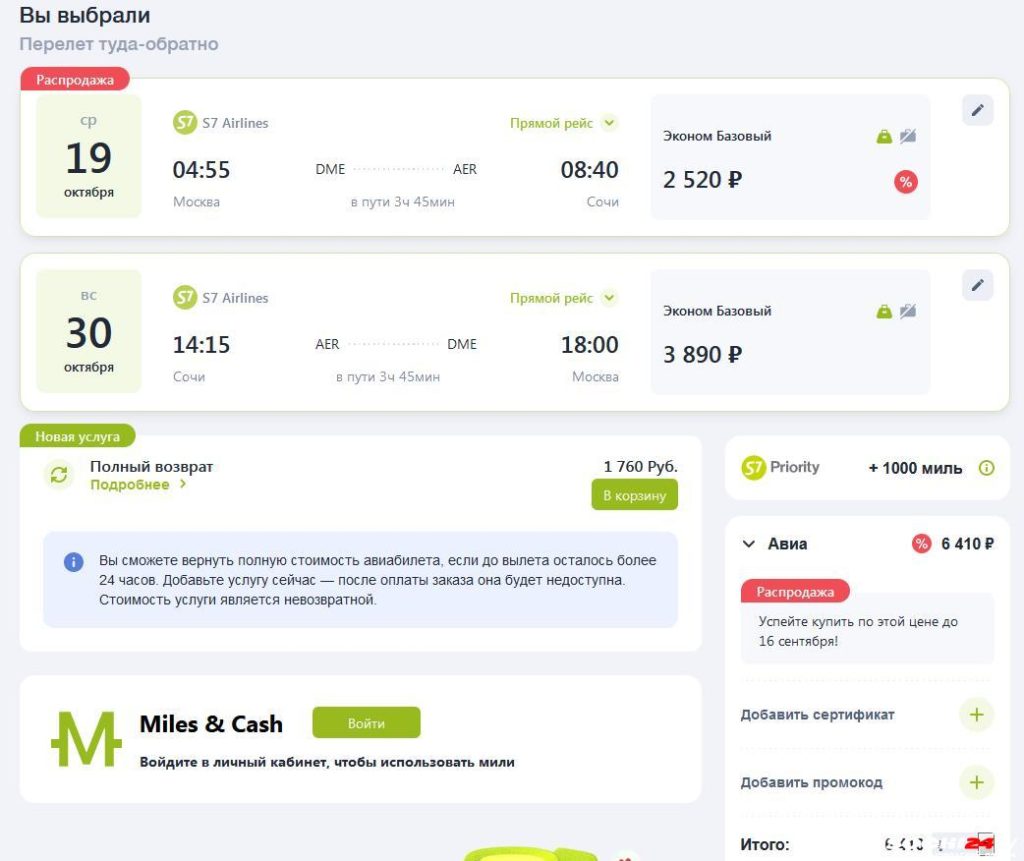Add a promo code with the plus button
1024x861 pixels.
click(x=976, y=783)
